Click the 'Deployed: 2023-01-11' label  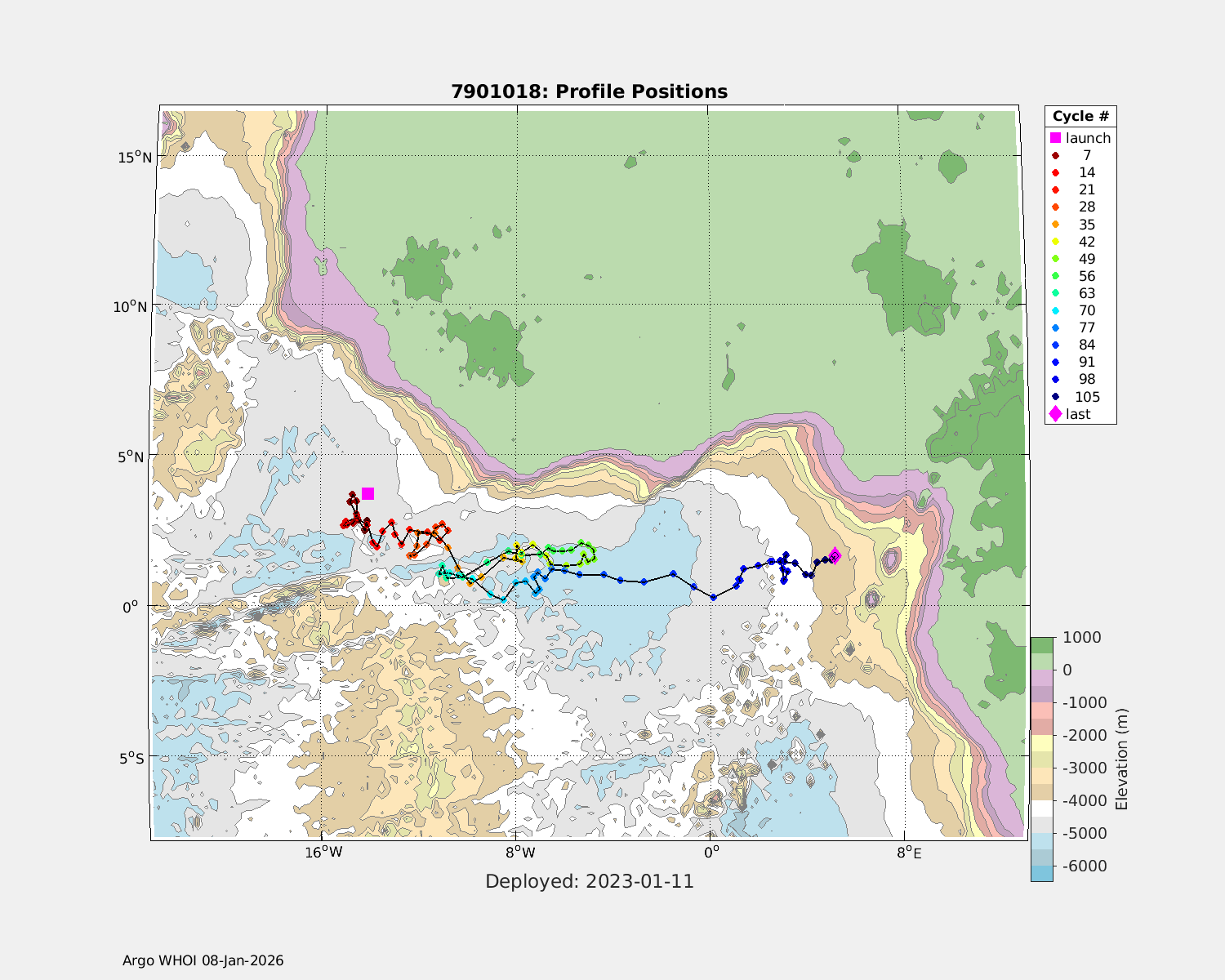click(589, 882)
